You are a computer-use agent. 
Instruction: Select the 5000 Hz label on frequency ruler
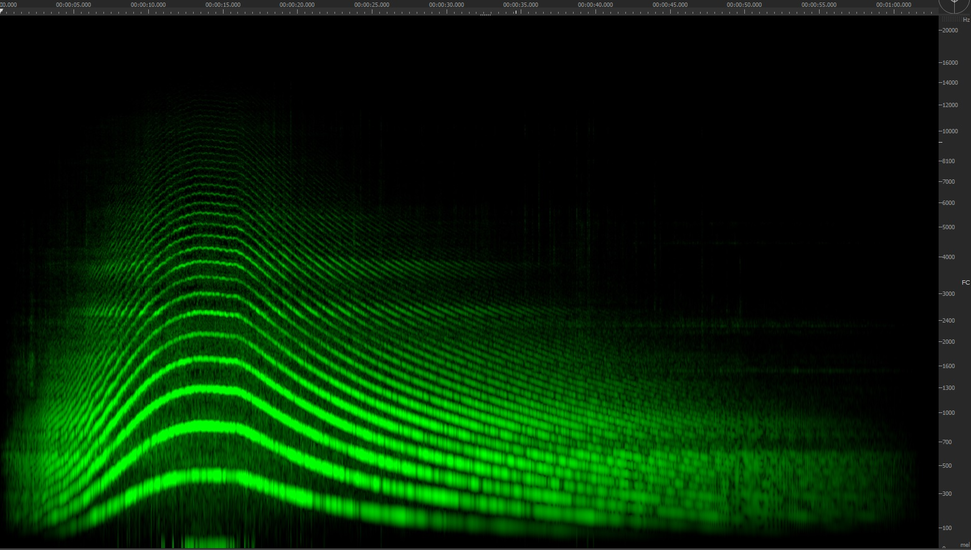(x=949, y=227)
